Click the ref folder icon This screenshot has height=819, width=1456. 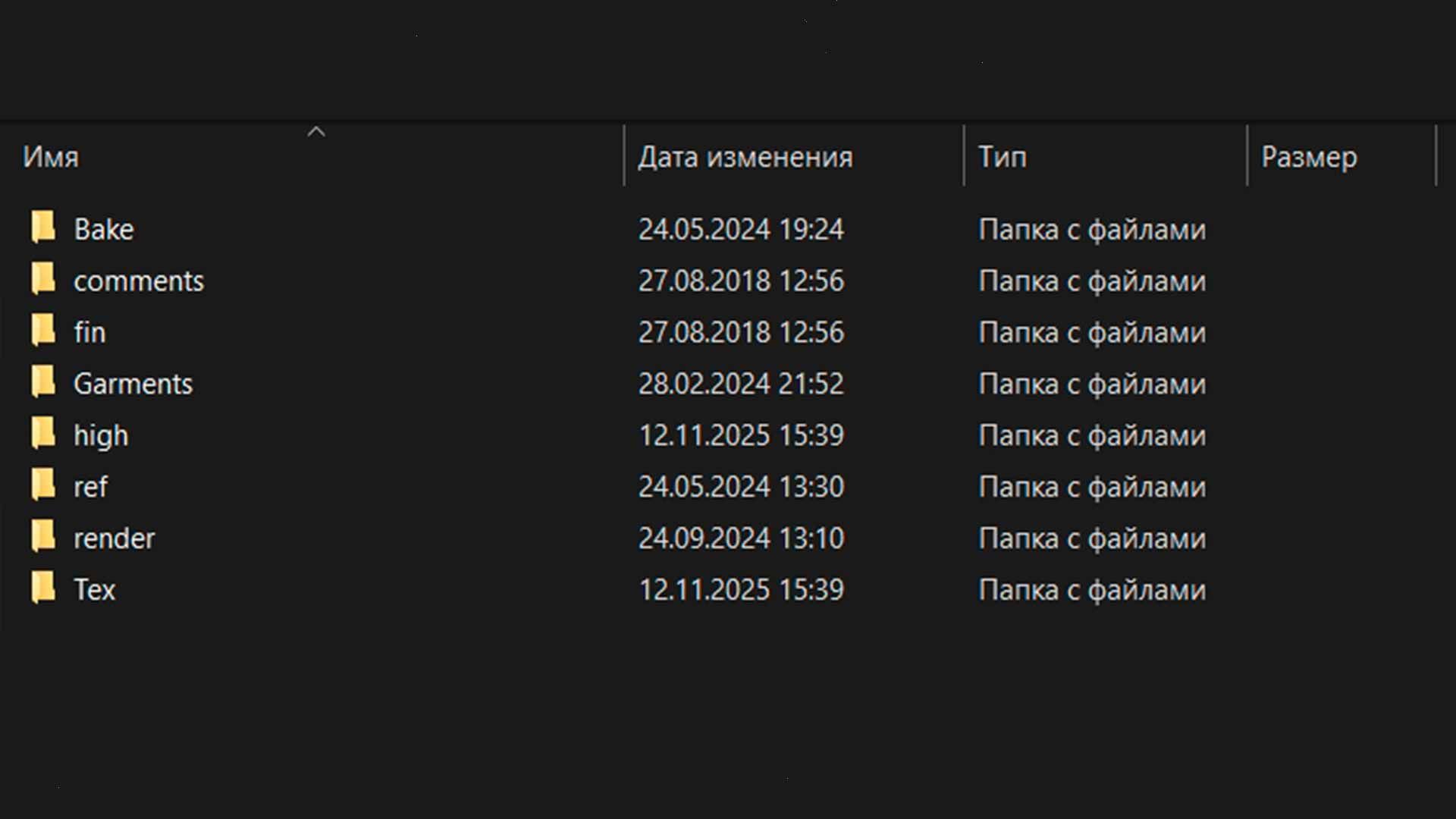click(43, 486)
